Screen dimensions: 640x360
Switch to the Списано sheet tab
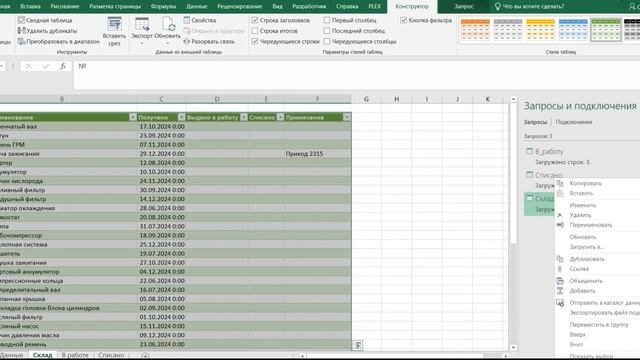[x=111, y=355]
